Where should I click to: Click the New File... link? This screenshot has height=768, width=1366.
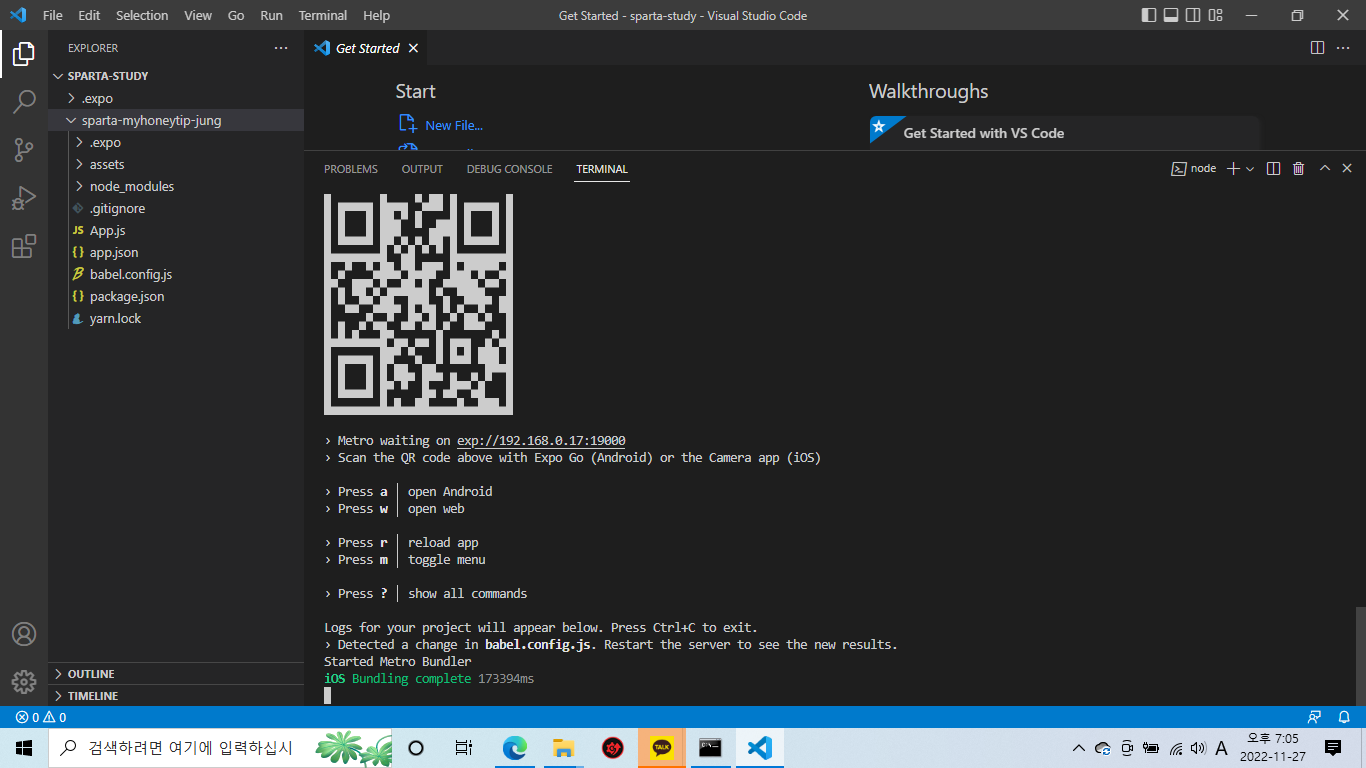pyautogui.click(x=454, y=125)
